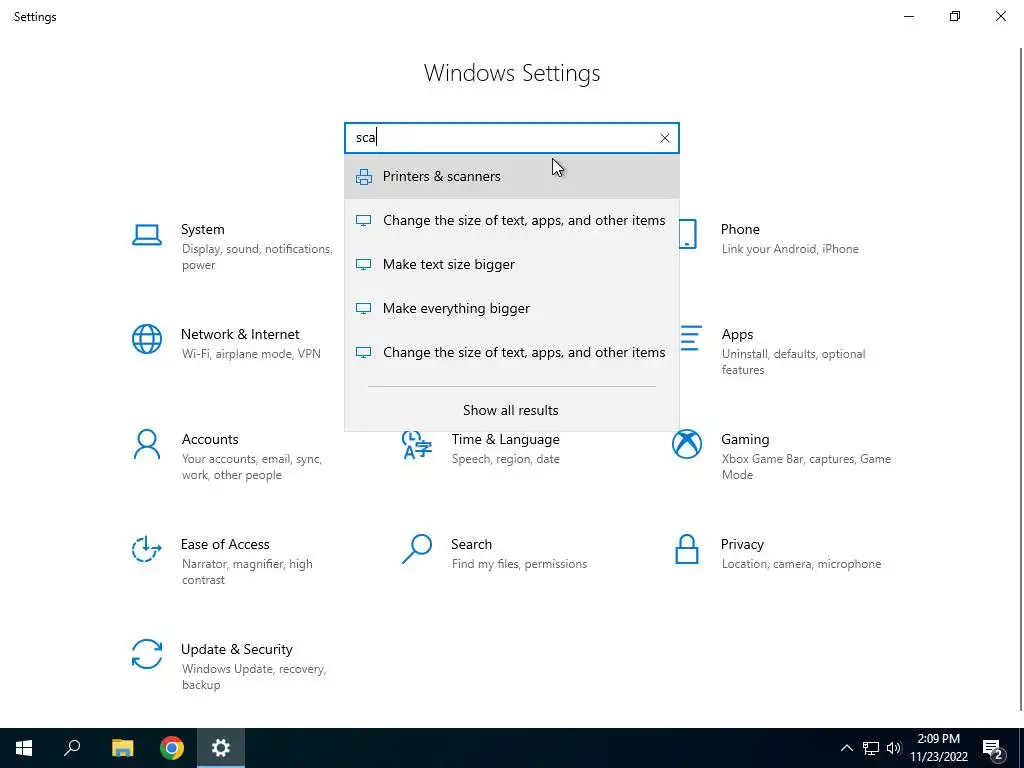
Task: Click the volume speaker tray icon
Action: pos(894,748)
